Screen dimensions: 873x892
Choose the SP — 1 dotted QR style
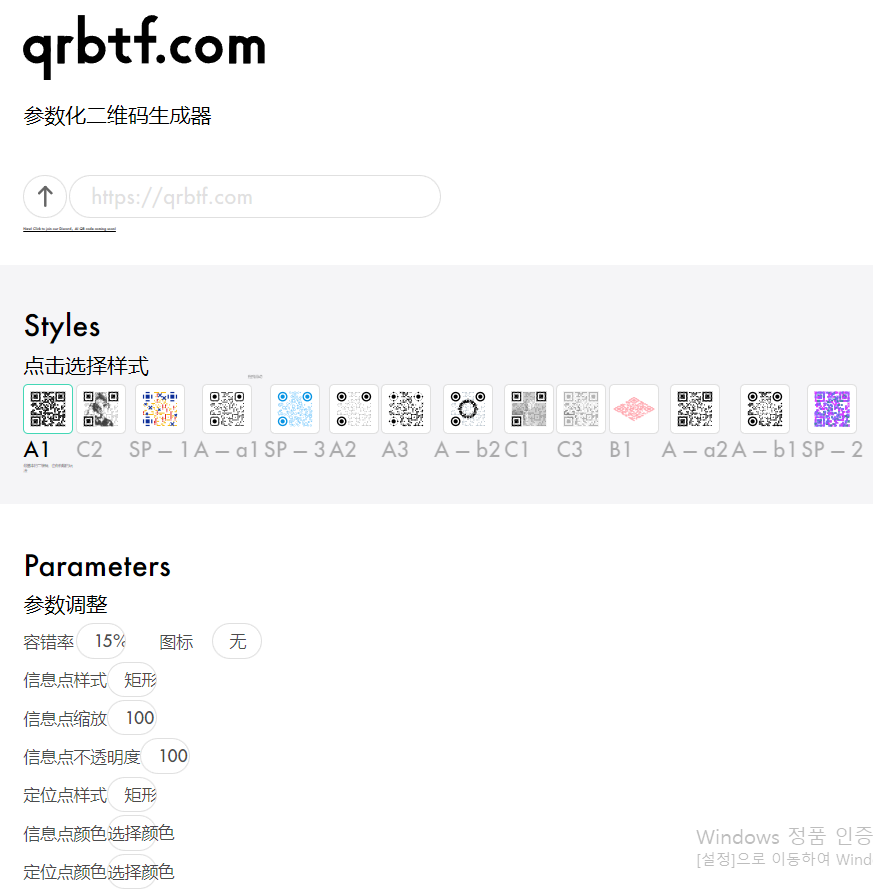[159, 408]
